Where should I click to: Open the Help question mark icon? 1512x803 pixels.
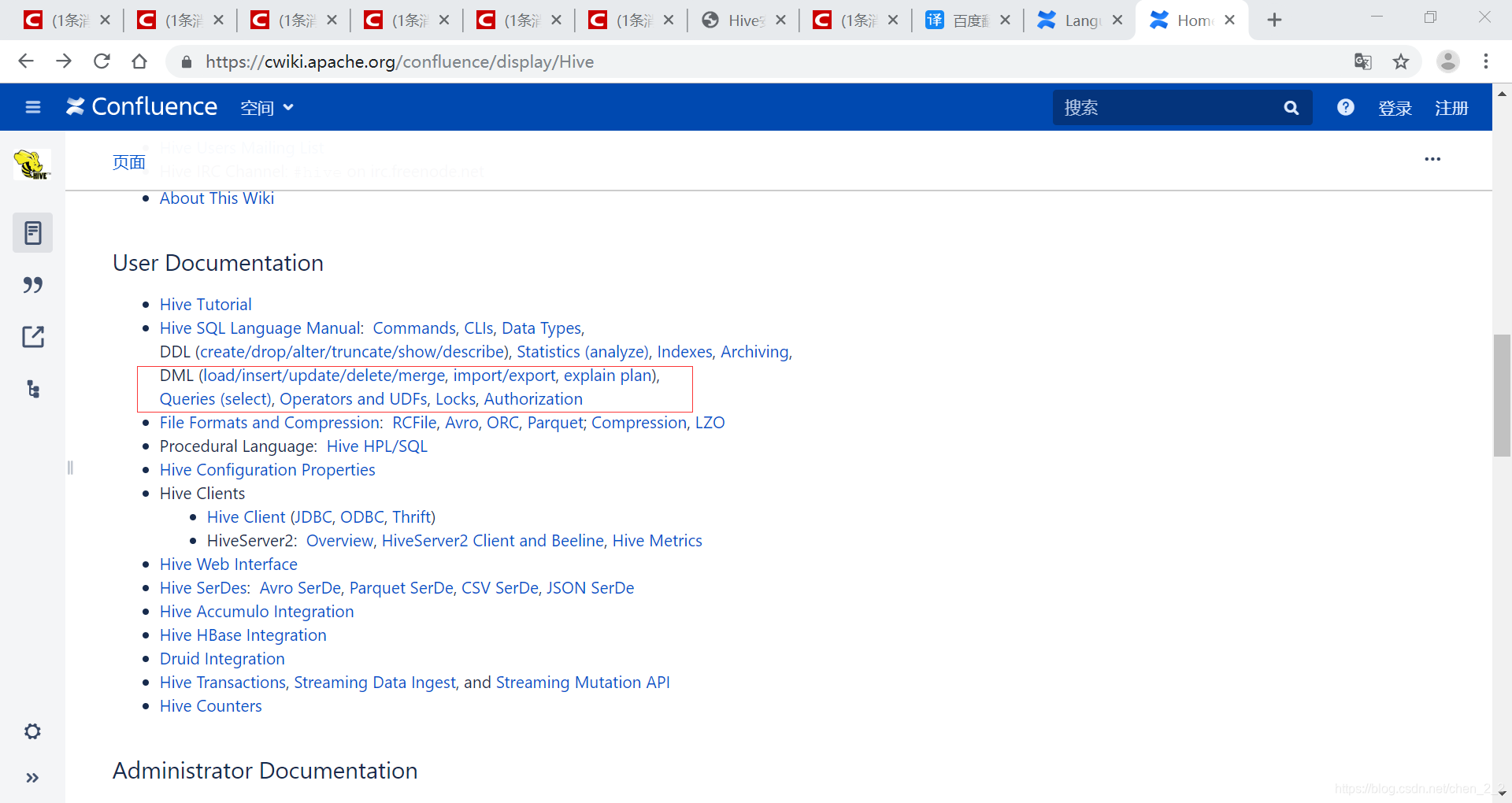1346,107
